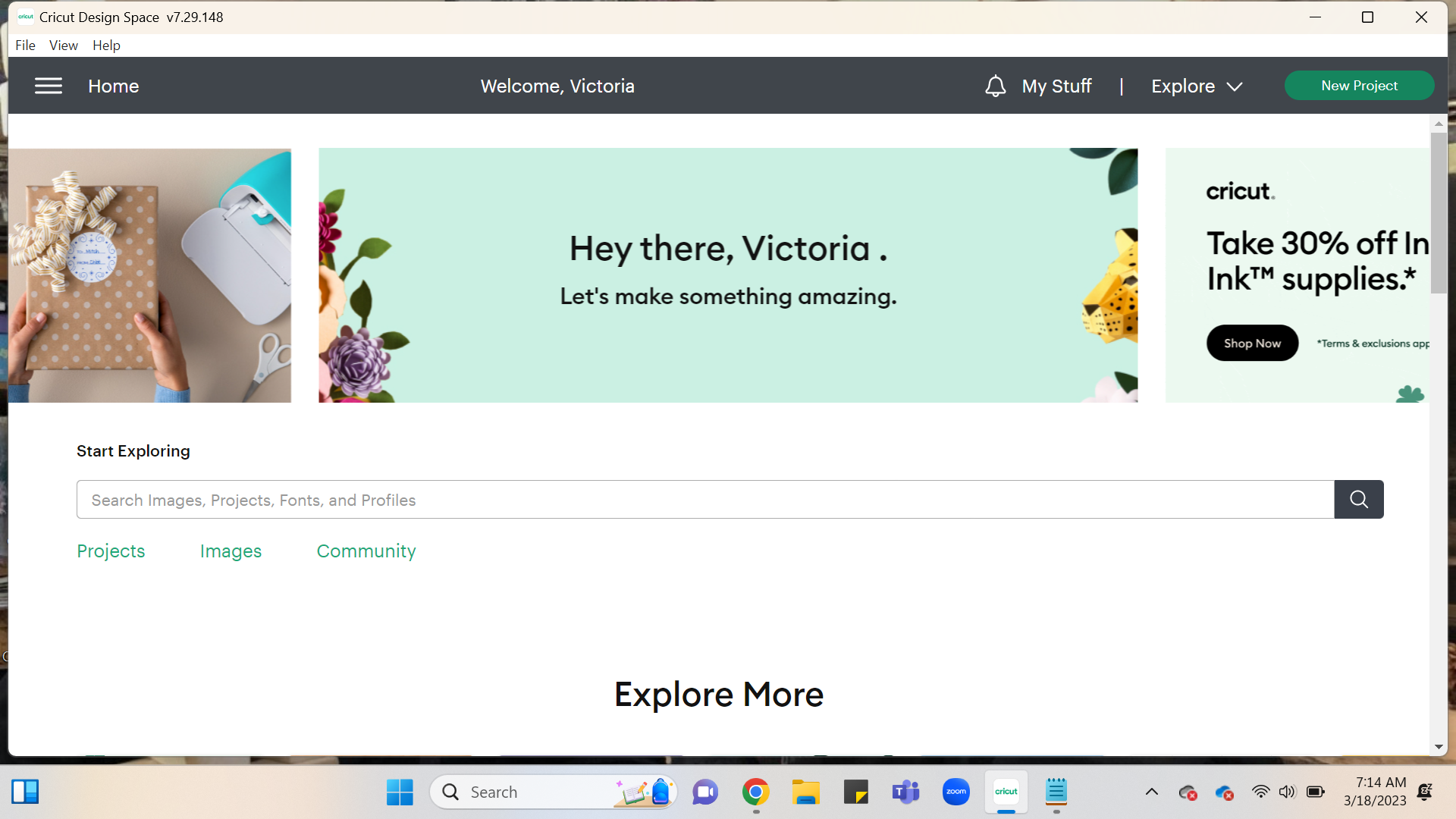Open the Cricut app icon in the taskbar

point(1006,791)
